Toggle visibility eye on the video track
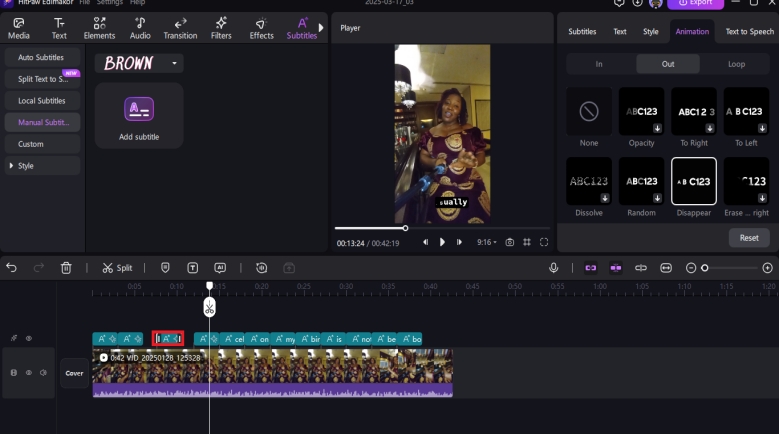The width and height of the screenshot is (779, 435). pyautogui.click(x=28, y=373)
